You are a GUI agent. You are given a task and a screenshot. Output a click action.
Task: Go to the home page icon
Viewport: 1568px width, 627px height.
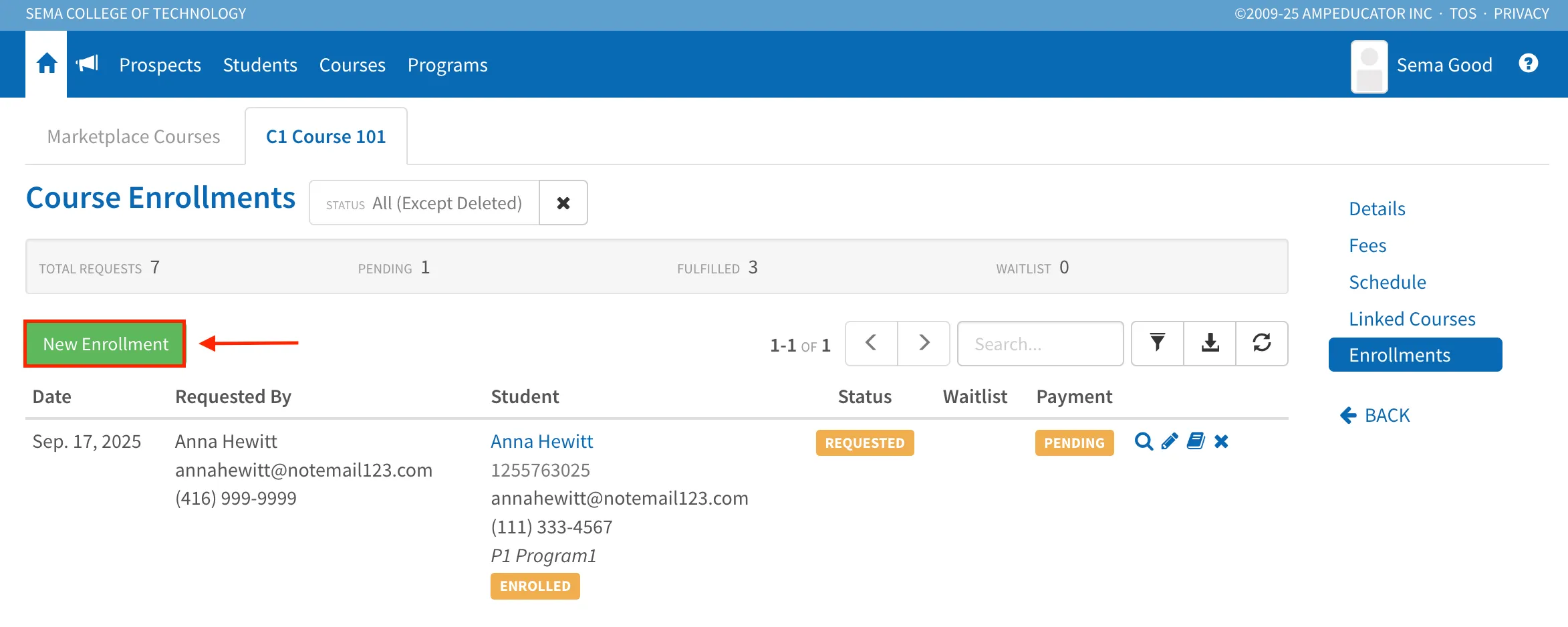[46, 64]
